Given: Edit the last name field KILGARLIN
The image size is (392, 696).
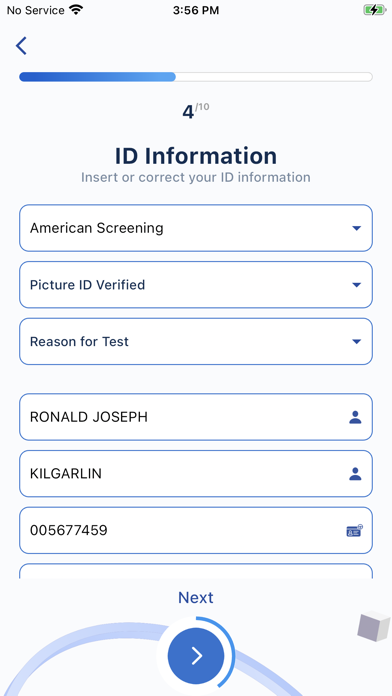Looking at the screenshot, I should pos(196,474).
